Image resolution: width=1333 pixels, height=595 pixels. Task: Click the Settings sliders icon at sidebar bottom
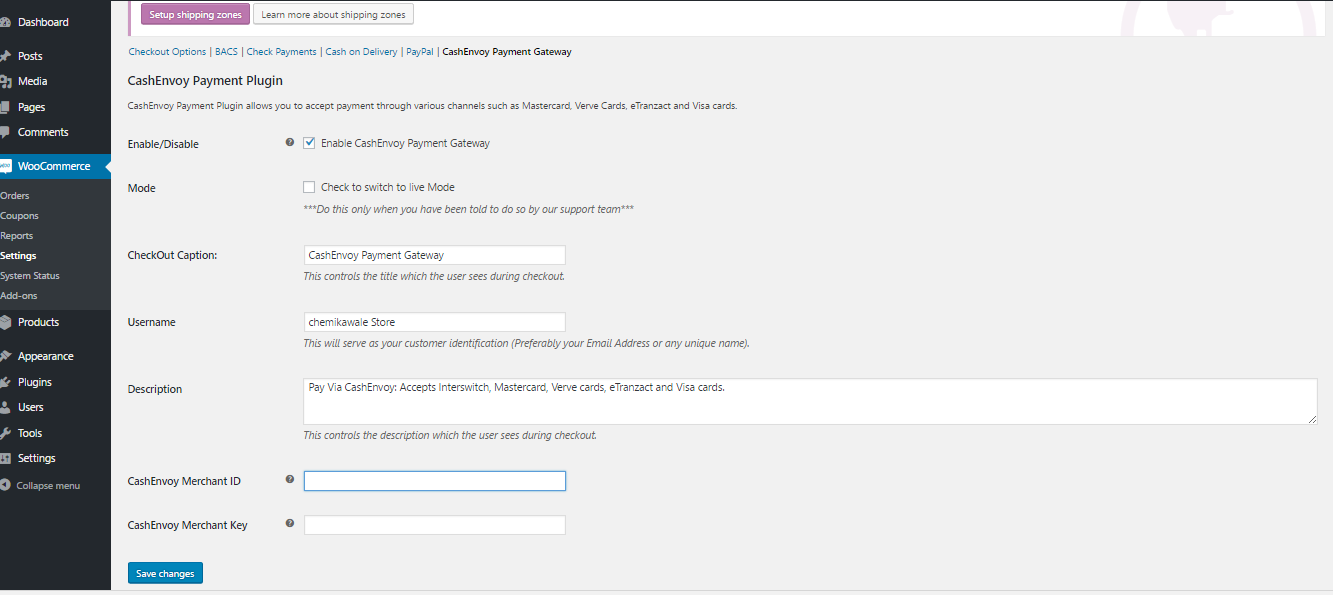click(5, 458)
